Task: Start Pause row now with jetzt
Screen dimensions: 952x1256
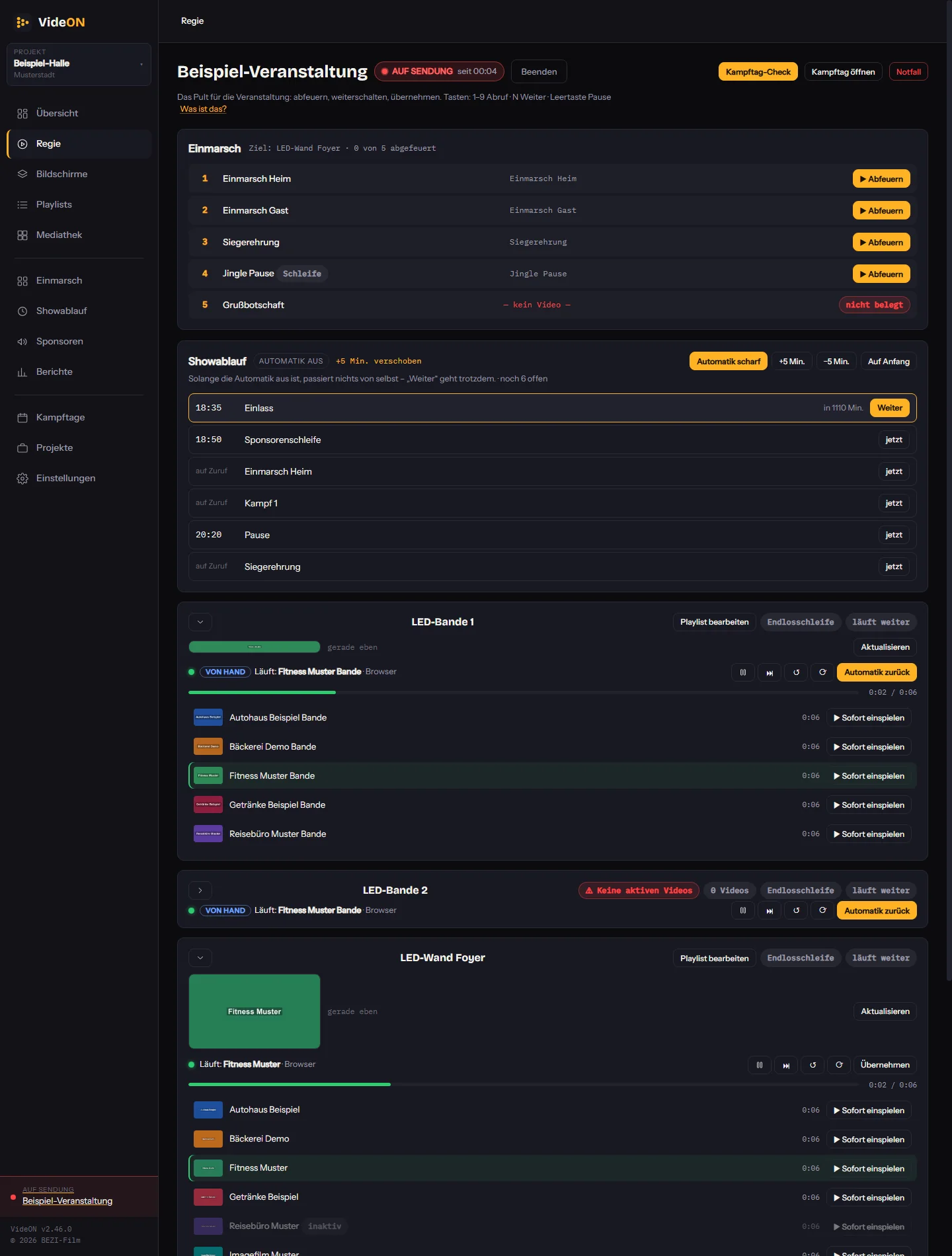Action: 894,535
